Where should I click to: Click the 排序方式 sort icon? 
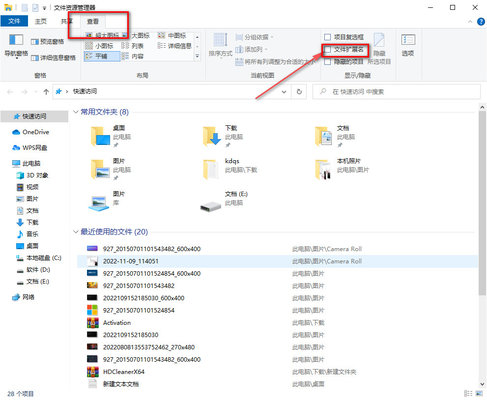tap(220, 40)
